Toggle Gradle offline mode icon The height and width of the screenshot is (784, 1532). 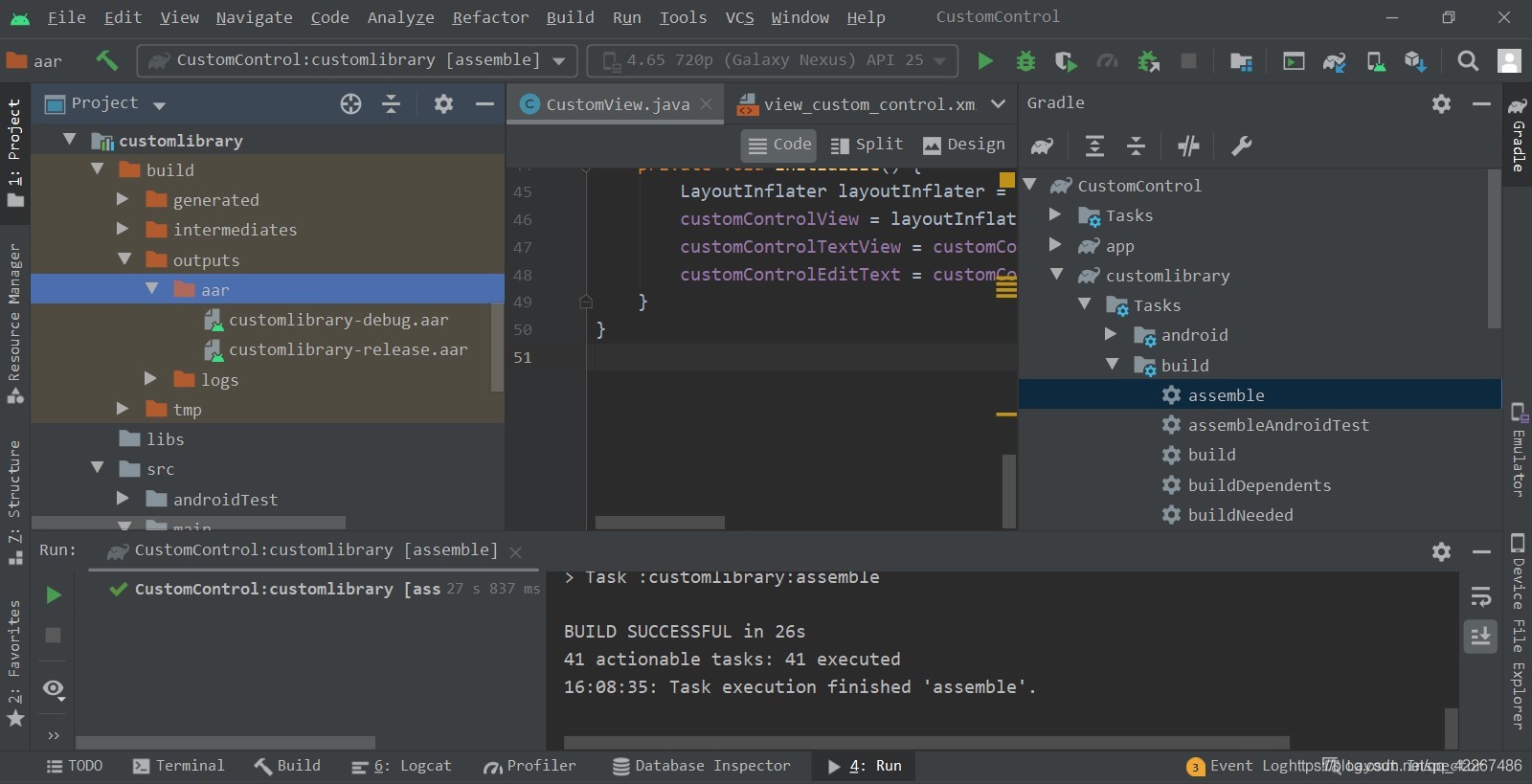1188,146
